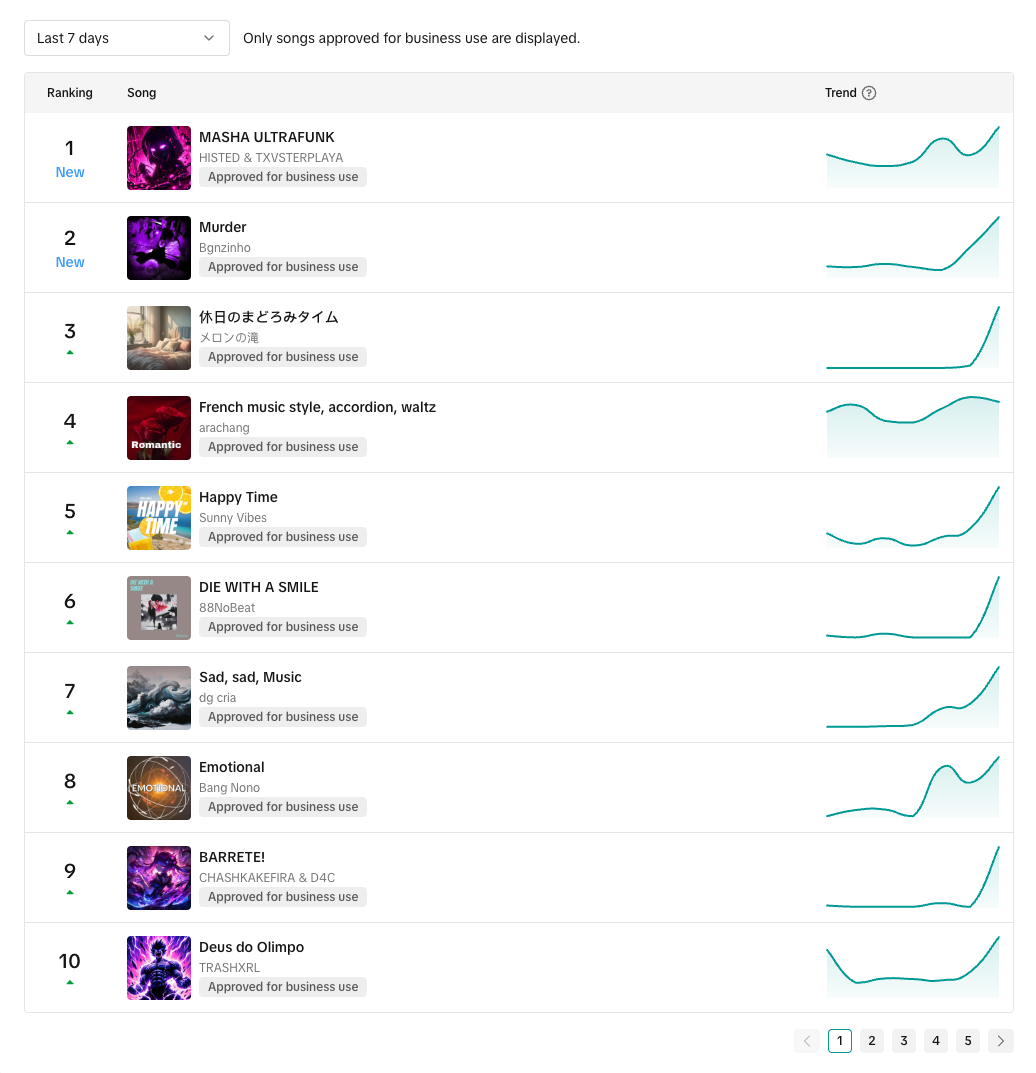Select page 3 in pagination
Screen dimensions: 1036x1073
tap(904, 1041)
